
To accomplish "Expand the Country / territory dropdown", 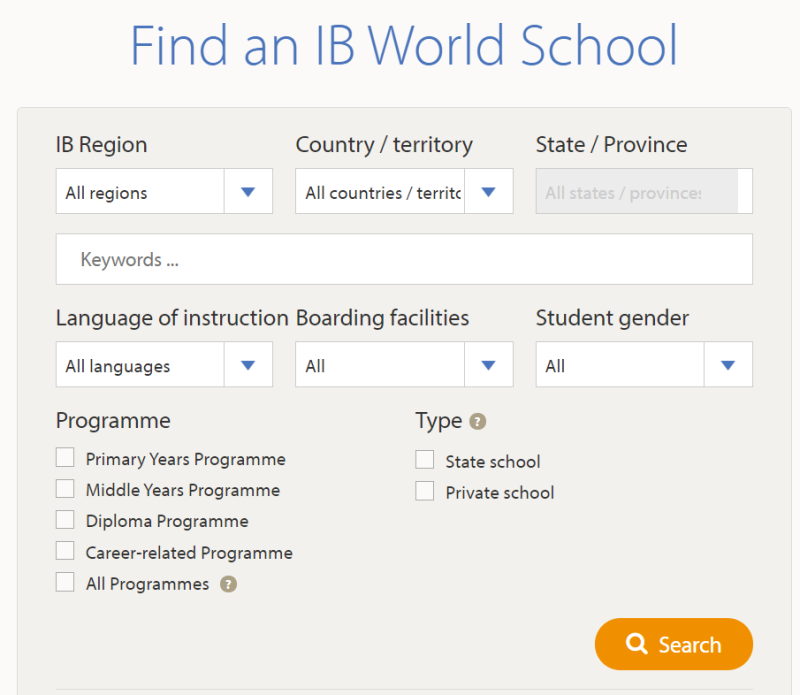I will [x=404, y=191].
